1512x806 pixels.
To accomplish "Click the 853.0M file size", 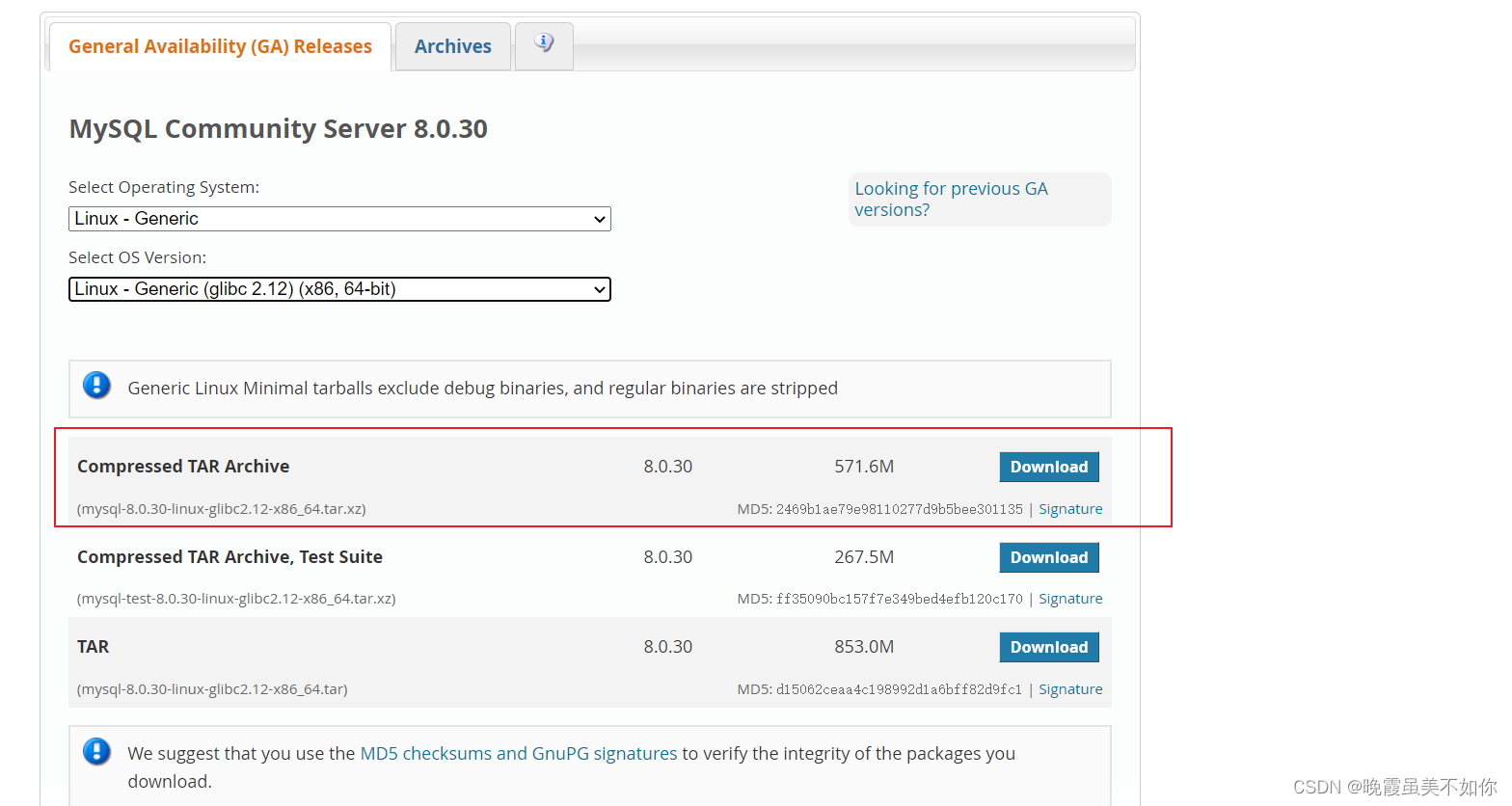I will click(864, 647).
